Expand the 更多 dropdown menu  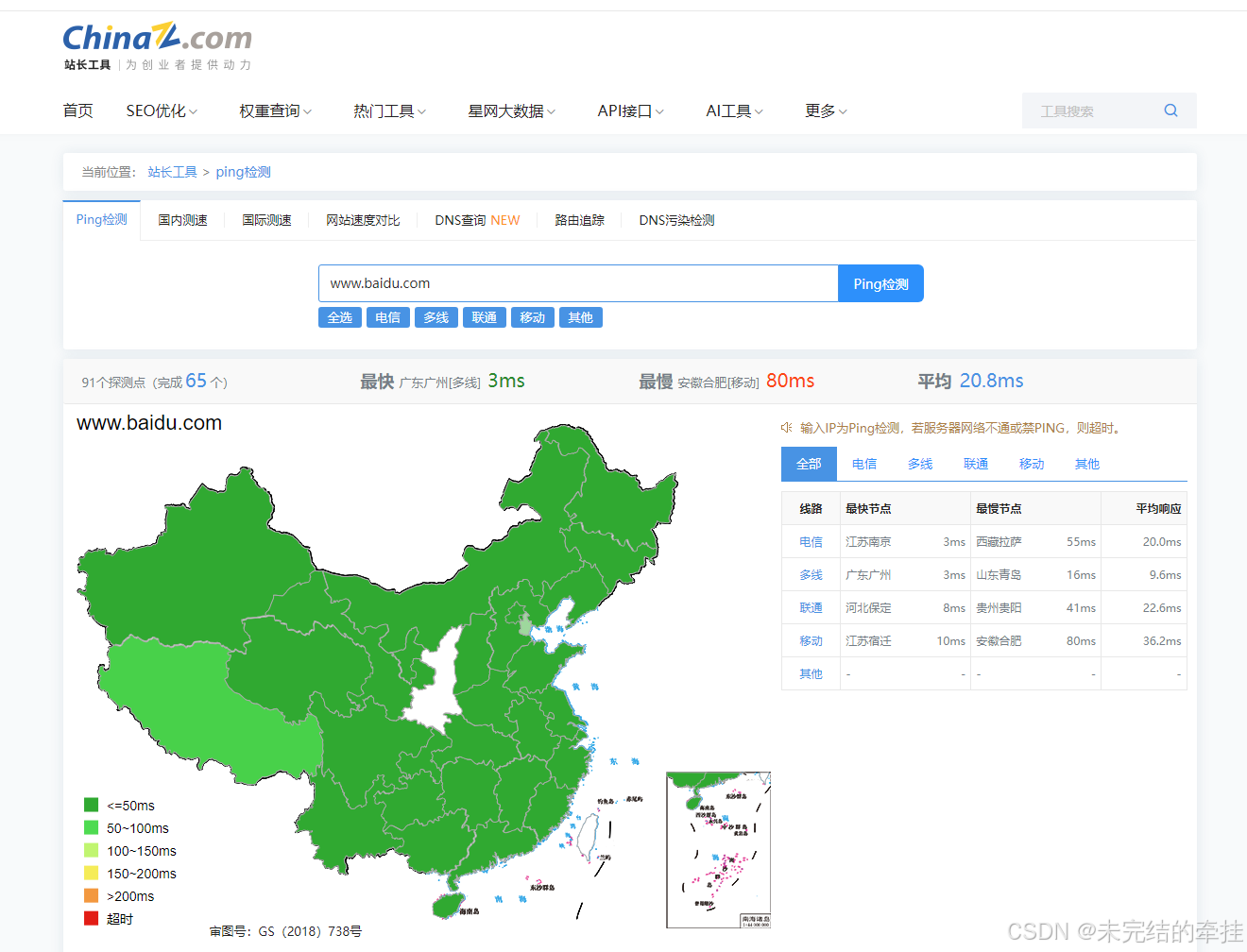[826, 111]
